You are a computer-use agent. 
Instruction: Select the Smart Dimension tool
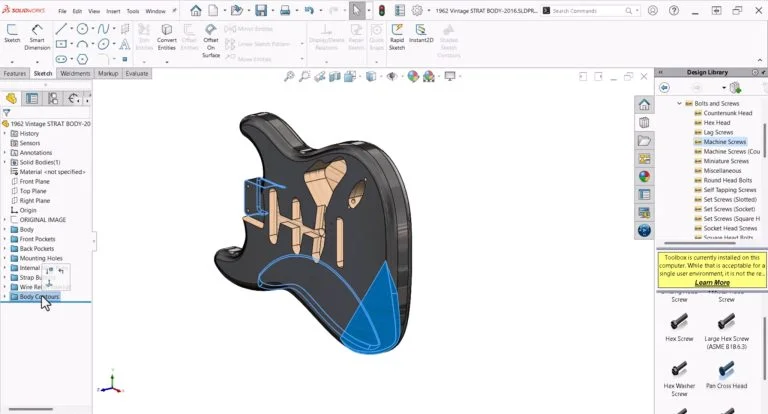pyautogui.click(x=37, y=38)
